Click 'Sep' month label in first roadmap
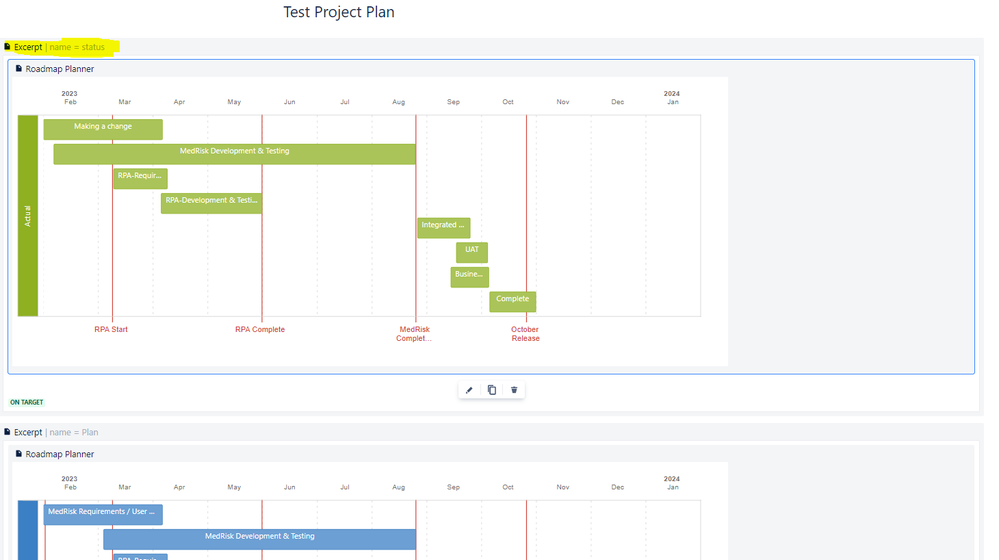The image size is (999, 560). [453, 102]
